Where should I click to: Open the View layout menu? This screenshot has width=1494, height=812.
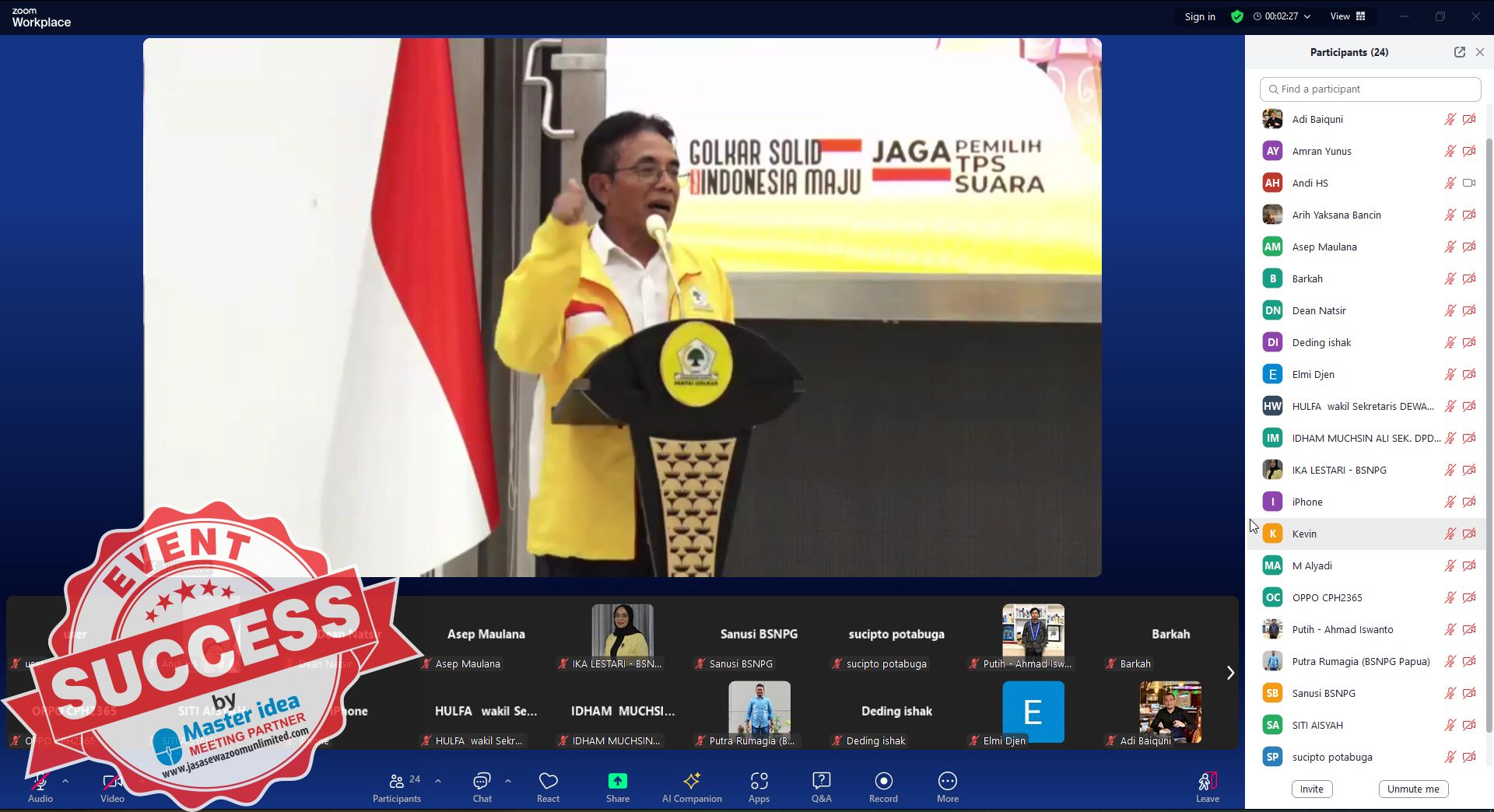point(1348,16)
